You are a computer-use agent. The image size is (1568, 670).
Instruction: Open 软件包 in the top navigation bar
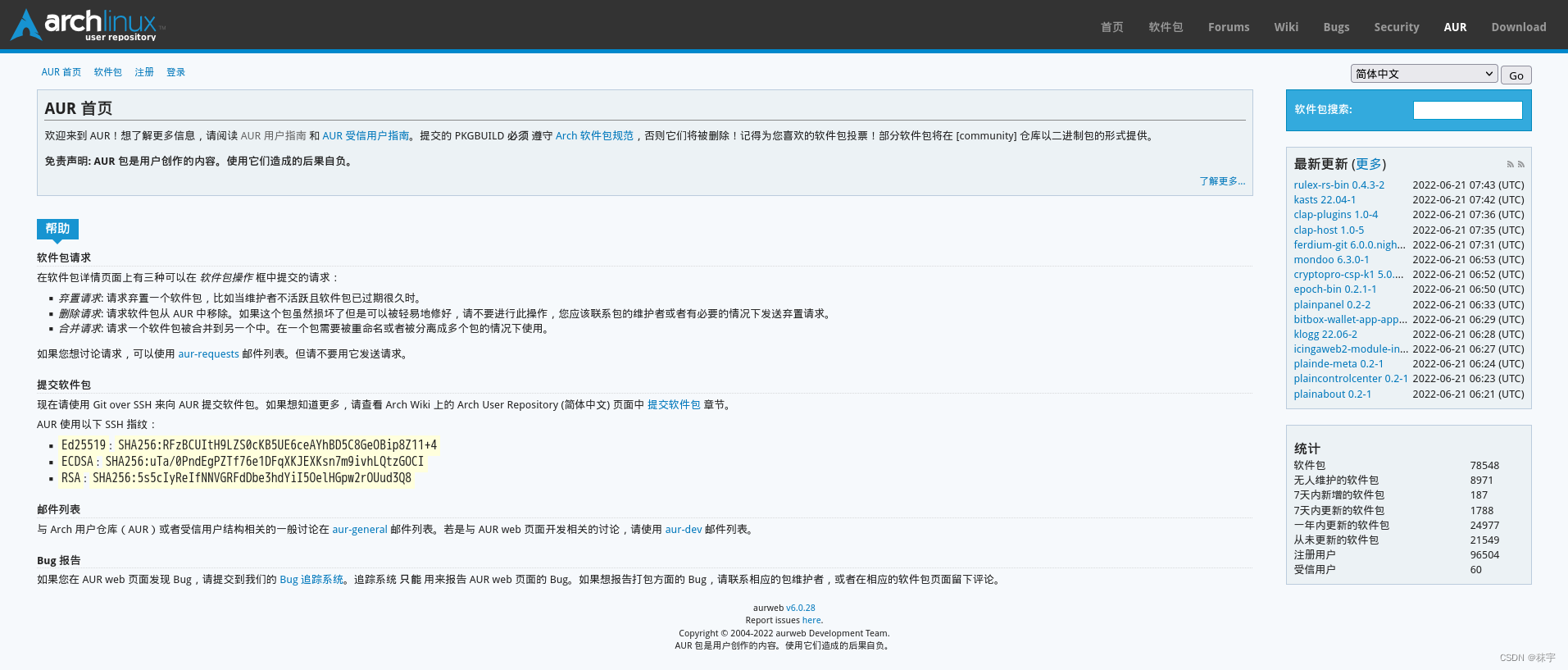coord(1166,27)
